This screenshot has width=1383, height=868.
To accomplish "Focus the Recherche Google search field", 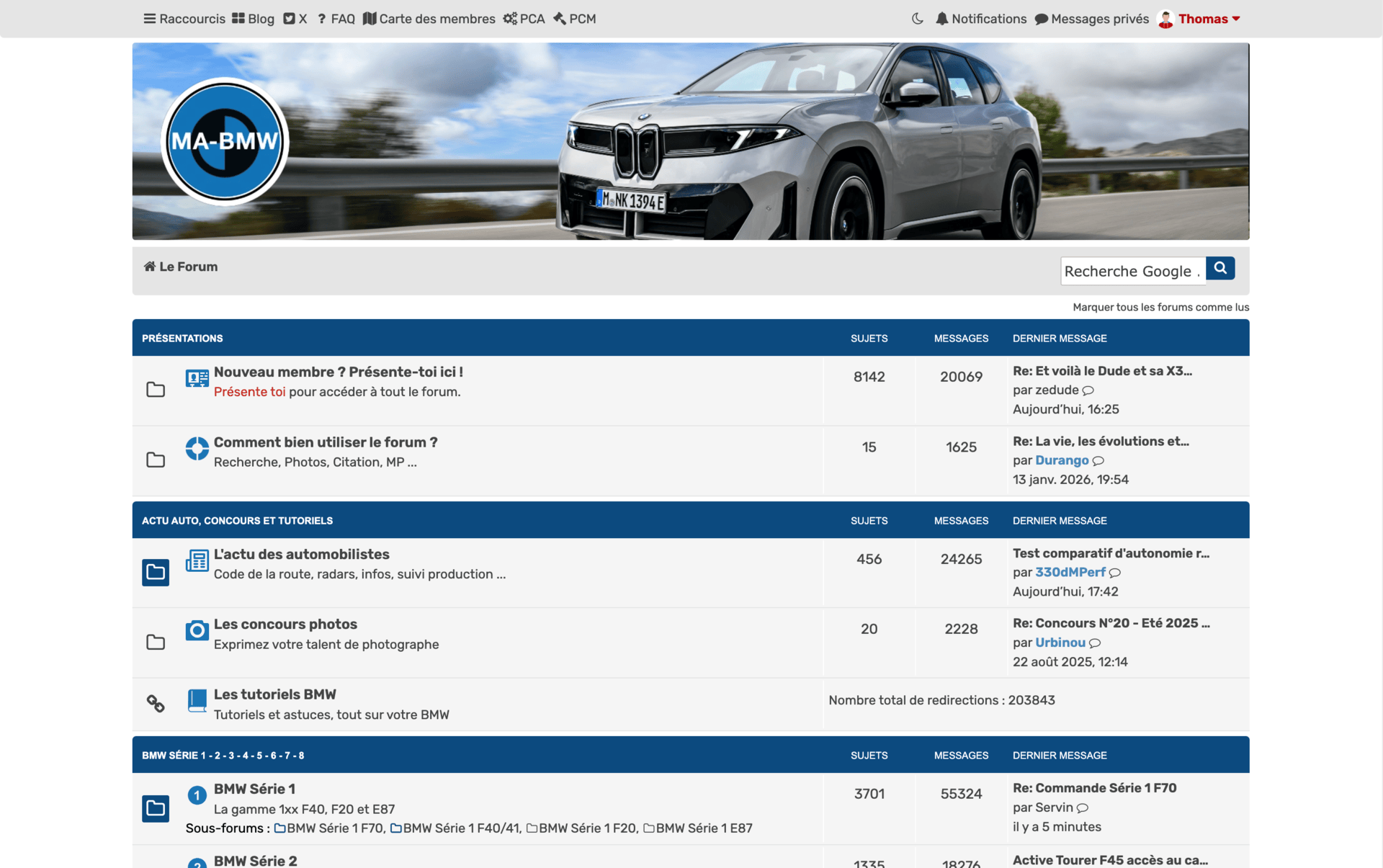I will coord(1133,271).
